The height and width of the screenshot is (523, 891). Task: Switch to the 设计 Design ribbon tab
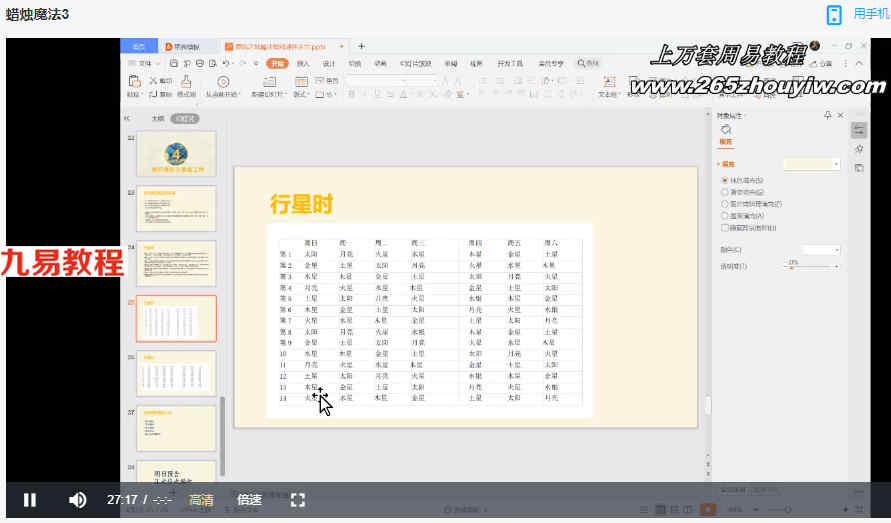(328, 64)
